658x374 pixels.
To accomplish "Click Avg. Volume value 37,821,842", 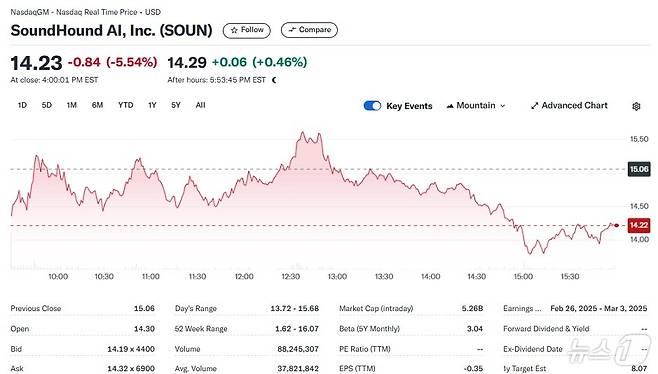I will coord(298,369).
